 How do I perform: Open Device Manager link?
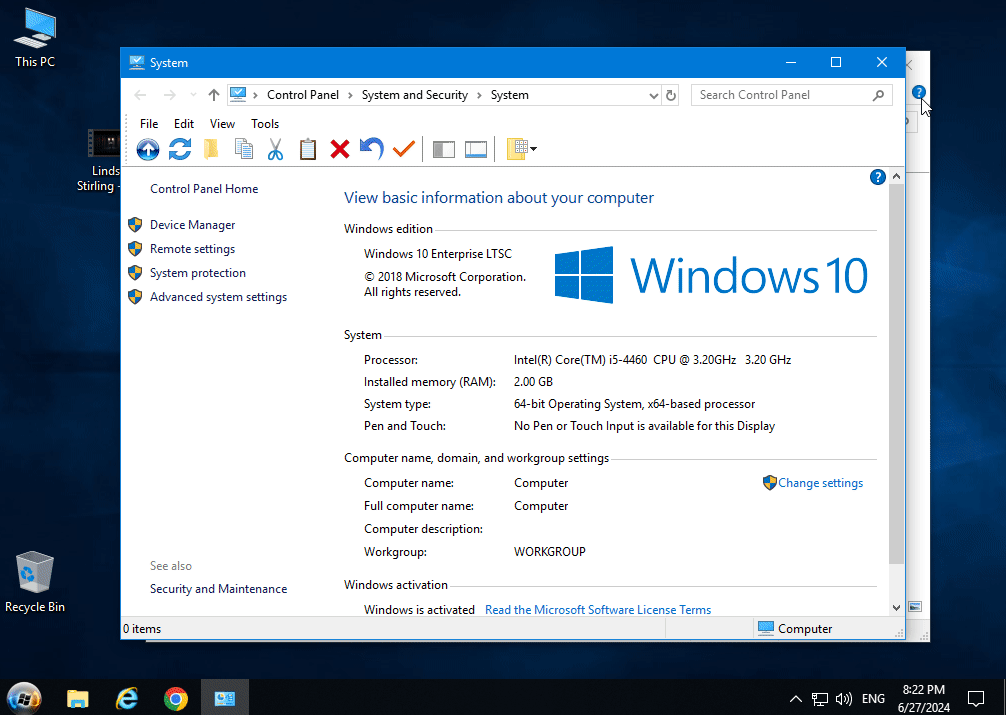click(x=192, y=225)
